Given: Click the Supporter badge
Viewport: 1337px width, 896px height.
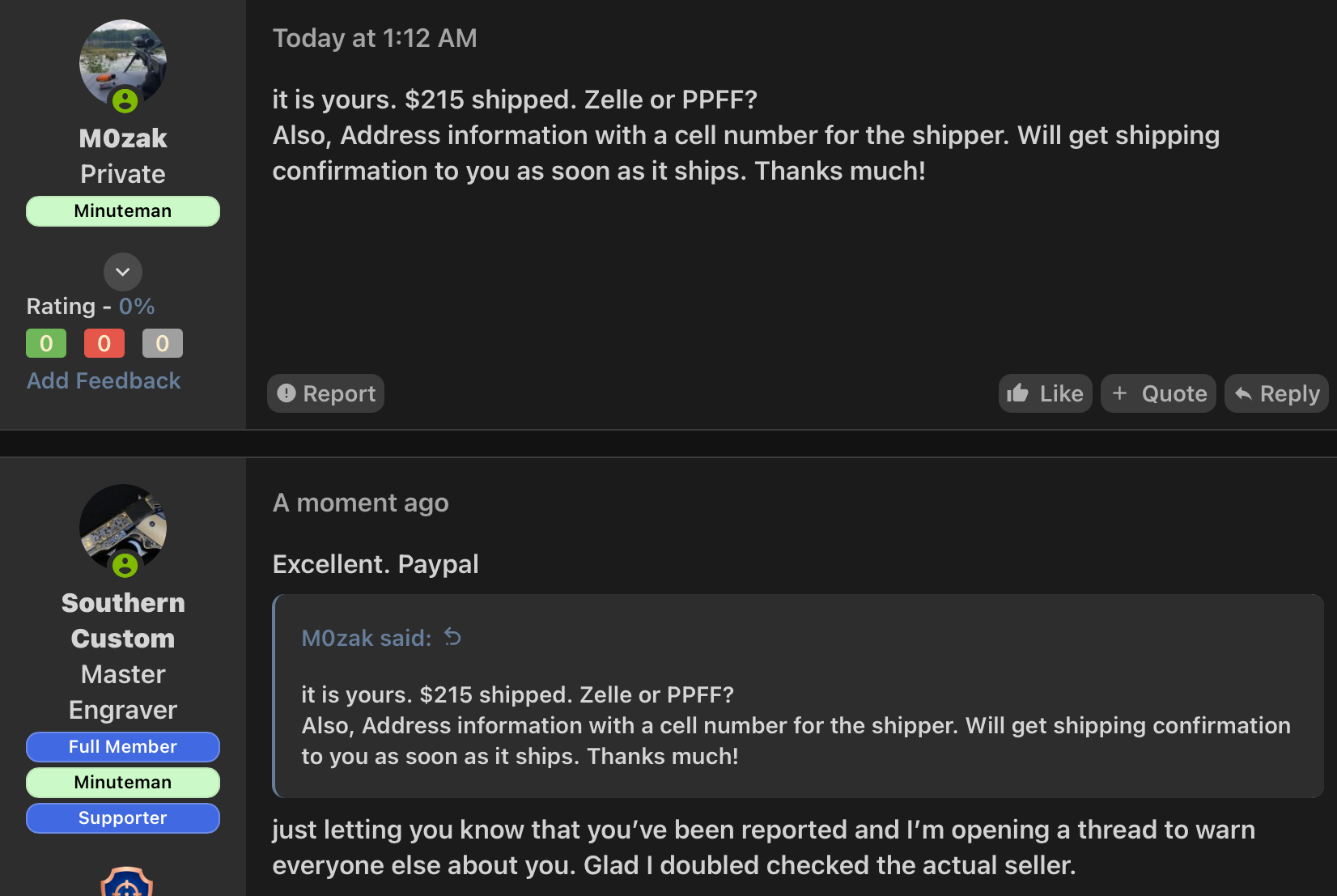Looking at the screenshot, I should click(123, 818).
